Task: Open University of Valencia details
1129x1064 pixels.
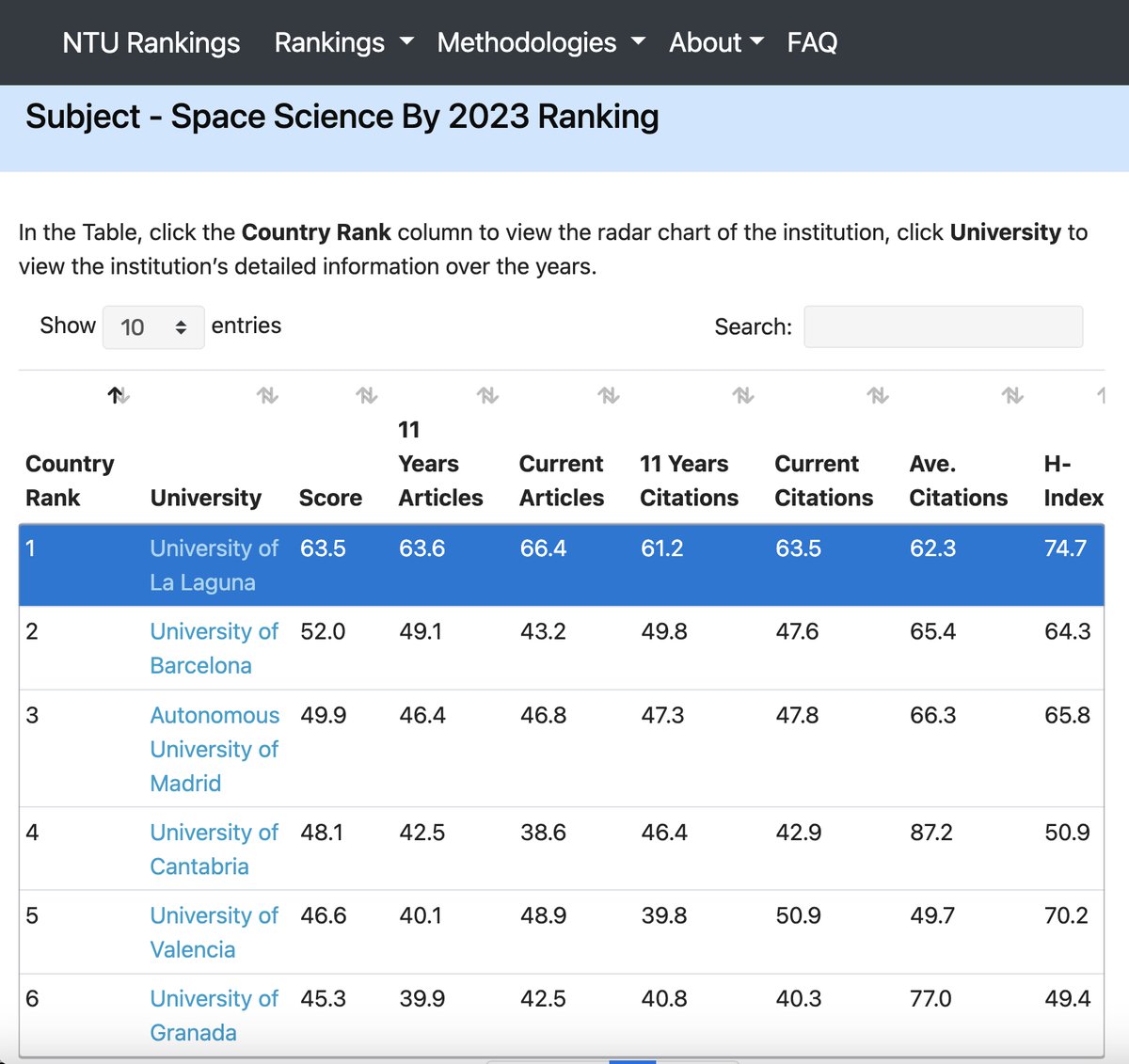Action: click(214, 932)
